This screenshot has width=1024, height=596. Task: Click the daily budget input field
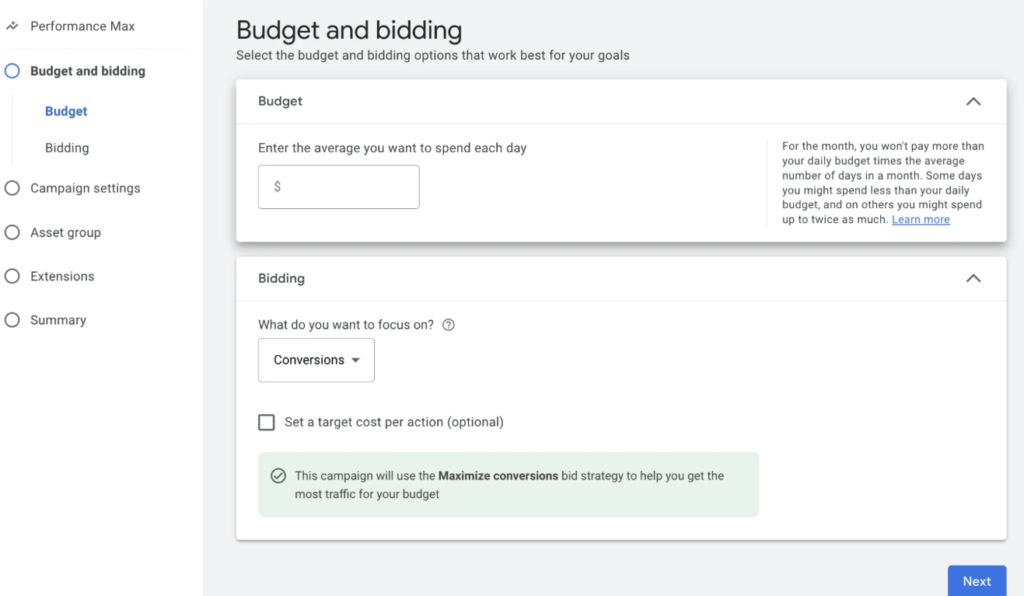(338, 186)
